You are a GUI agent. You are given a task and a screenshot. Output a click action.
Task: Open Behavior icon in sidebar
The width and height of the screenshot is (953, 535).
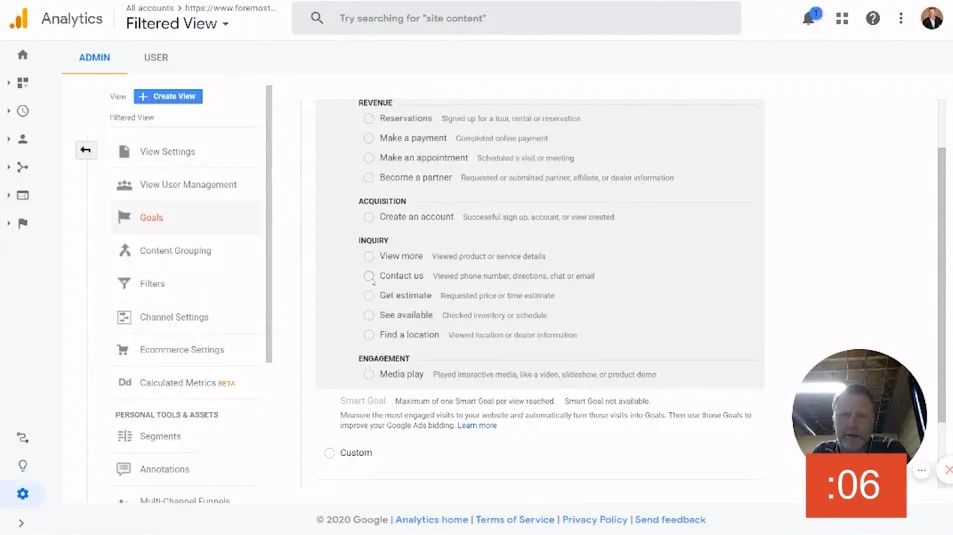23,195
